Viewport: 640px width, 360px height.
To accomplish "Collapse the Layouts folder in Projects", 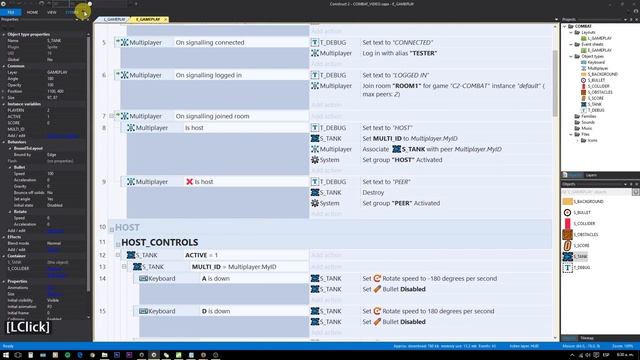I will tap(571, 32).
